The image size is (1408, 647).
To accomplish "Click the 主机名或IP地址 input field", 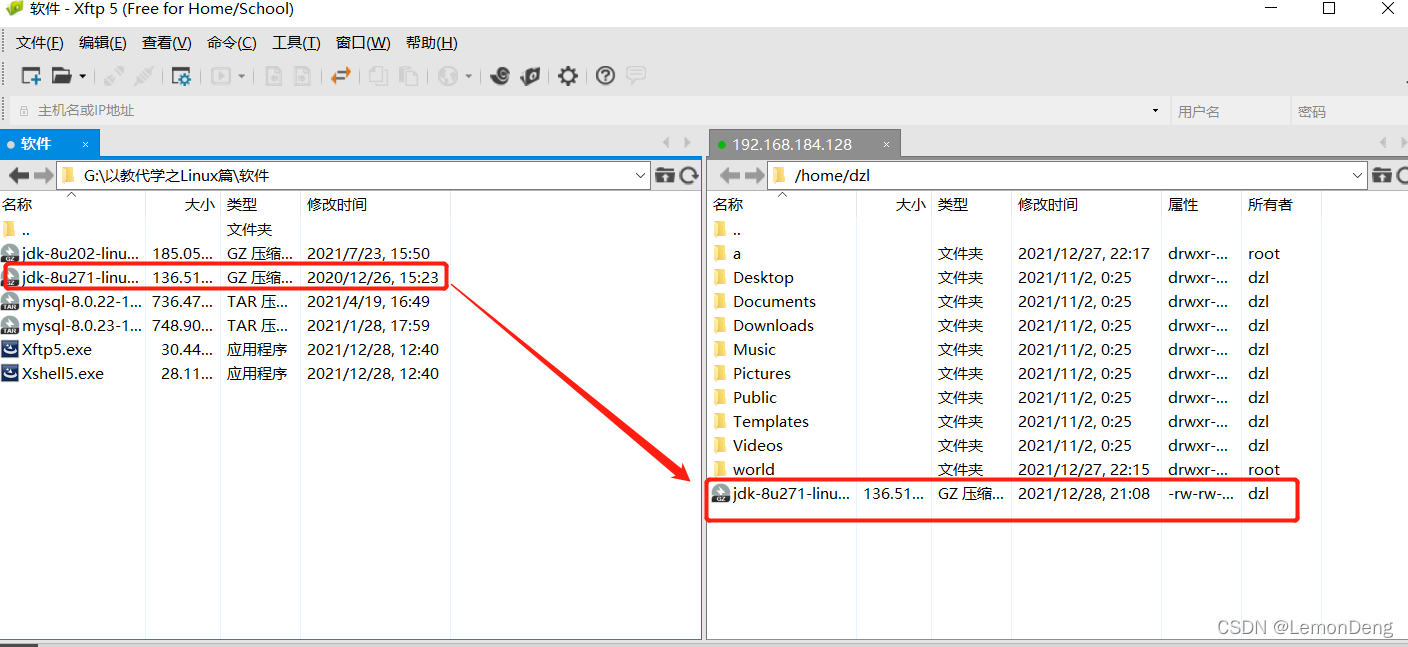I will (x=200, y=110).
